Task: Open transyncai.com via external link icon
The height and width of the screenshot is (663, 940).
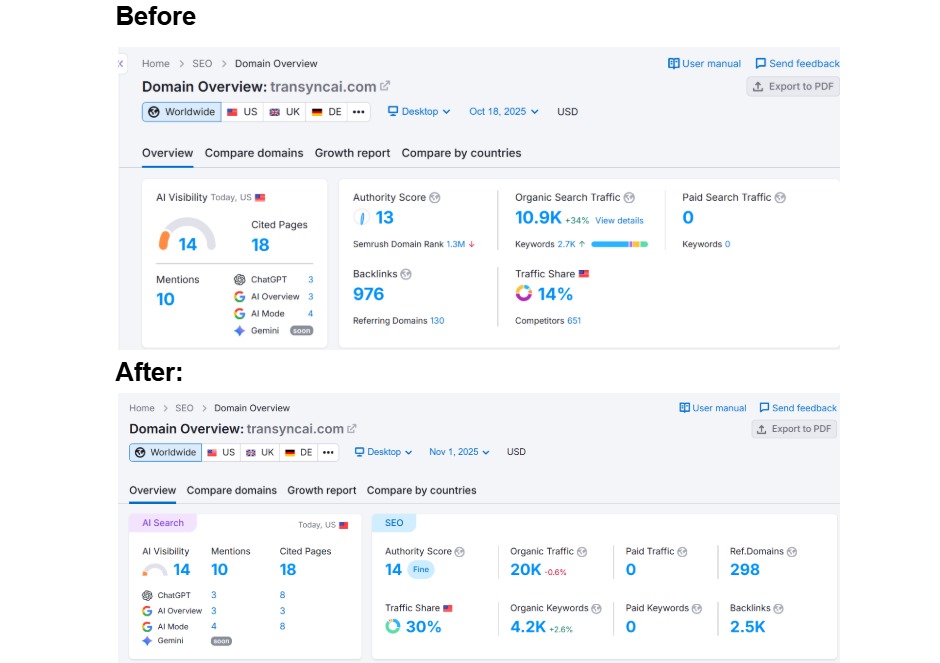Action: click(x=383, y=87)
